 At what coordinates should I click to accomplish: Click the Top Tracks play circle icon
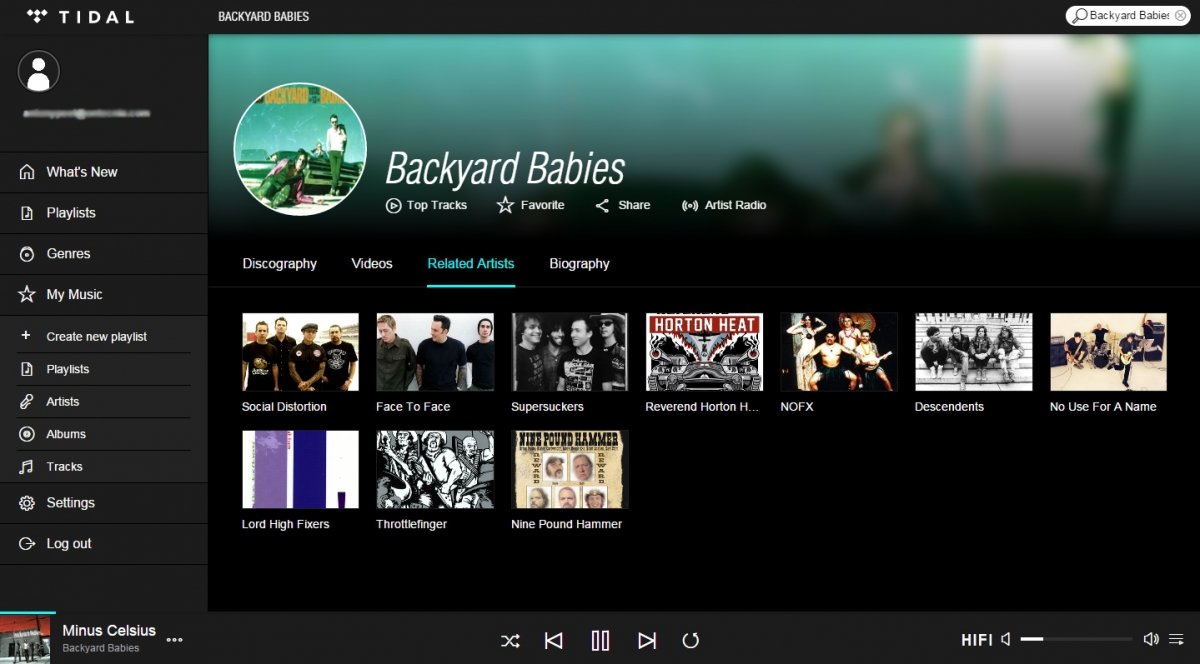393,205
